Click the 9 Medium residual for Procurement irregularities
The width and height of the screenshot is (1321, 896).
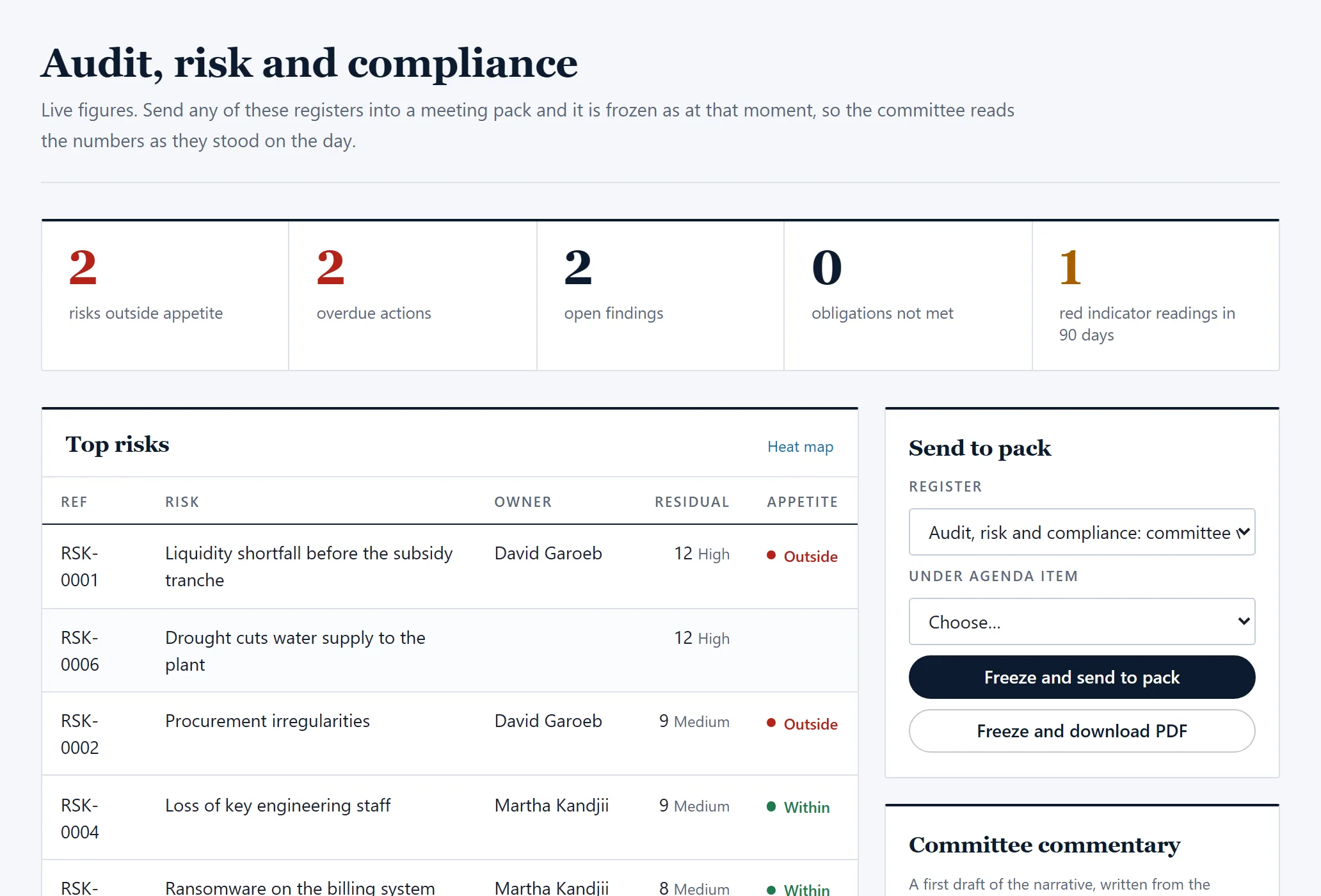pos(694,721)
